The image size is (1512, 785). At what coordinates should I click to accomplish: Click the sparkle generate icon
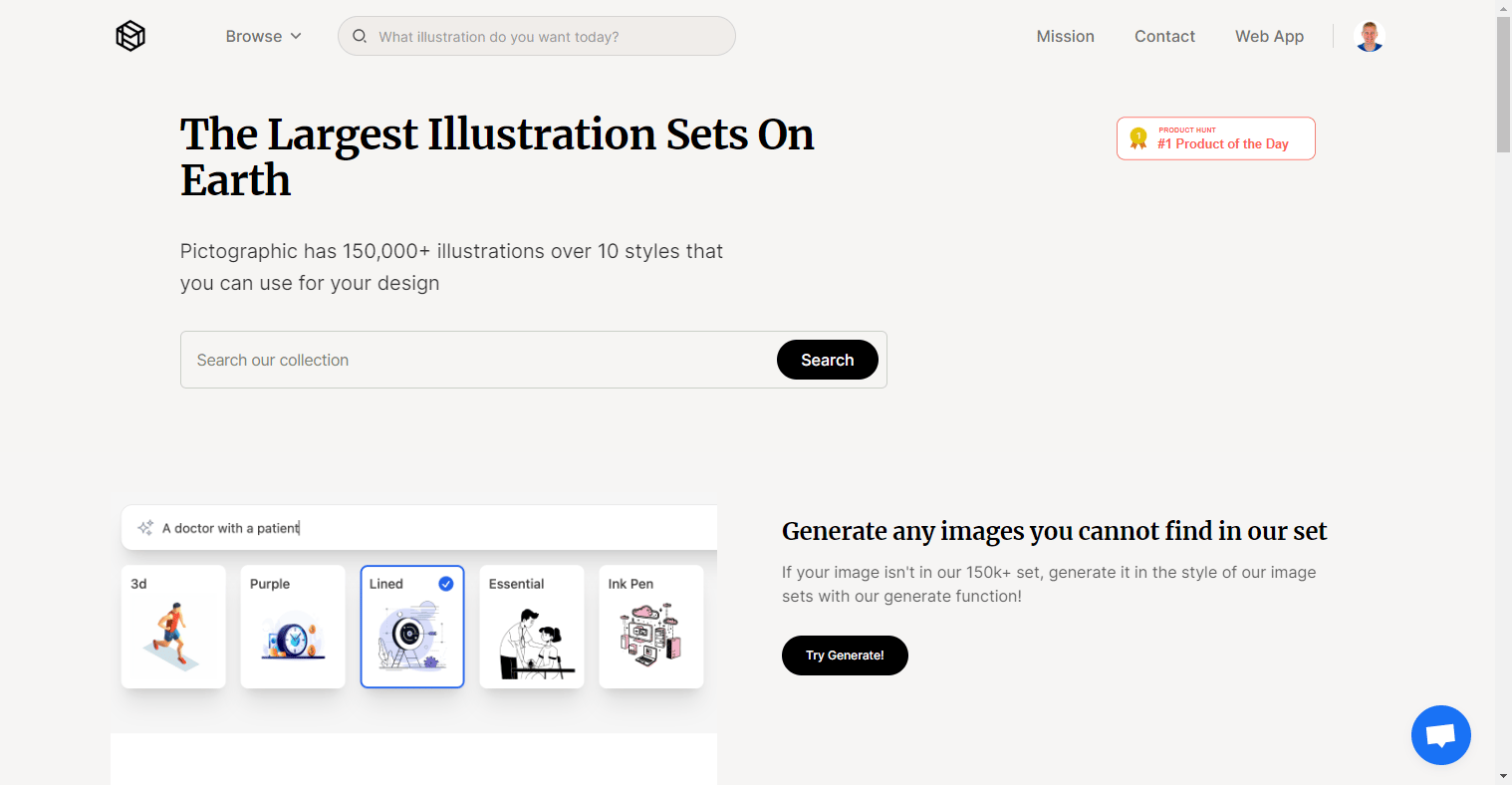click(145, 528)
